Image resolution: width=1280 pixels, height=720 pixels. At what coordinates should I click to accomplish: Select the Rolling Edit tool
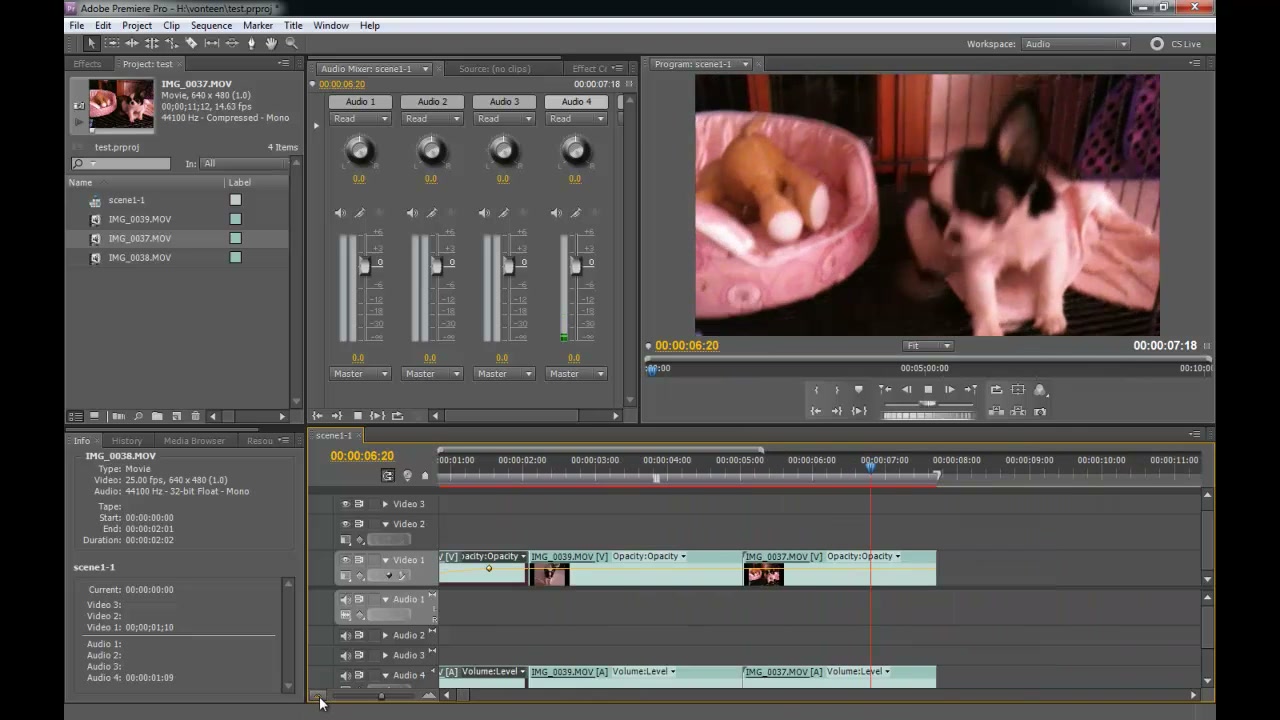(x=151, y=43)
